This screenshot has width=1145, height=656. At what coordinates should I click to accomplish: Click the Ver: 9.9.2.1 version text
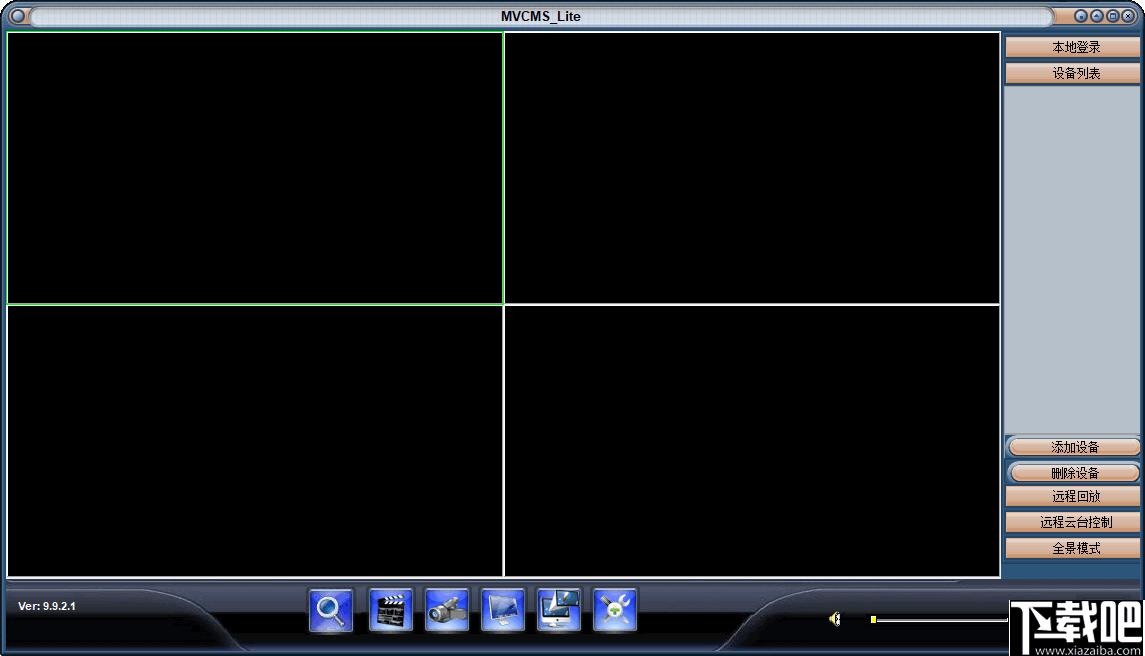click(x=47, y=606)
